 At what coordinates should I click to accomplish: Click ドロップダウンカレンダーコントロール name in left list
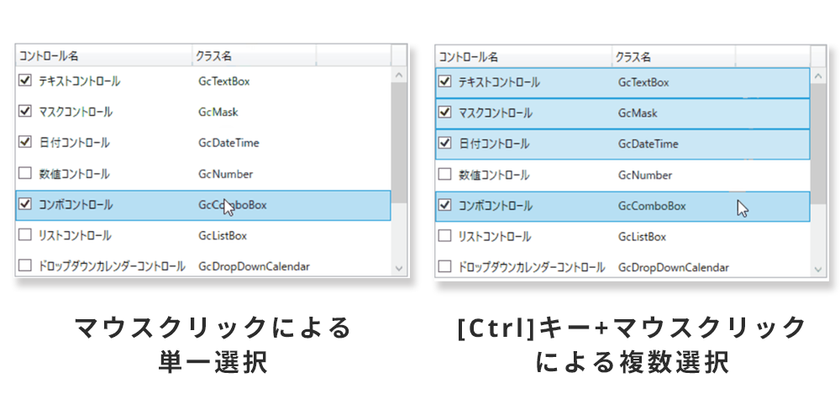[112, 266]
